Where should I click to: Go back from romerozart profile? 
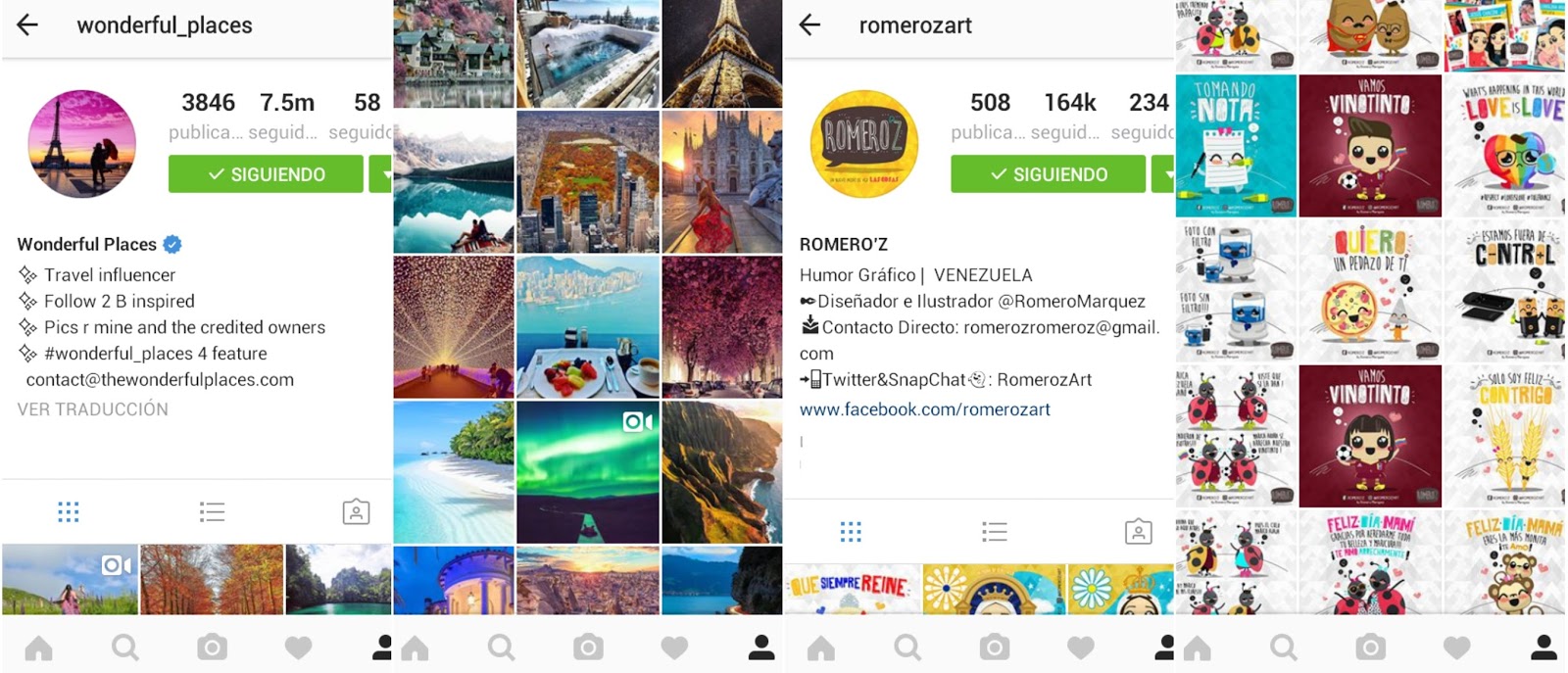(x=809, y=25)
